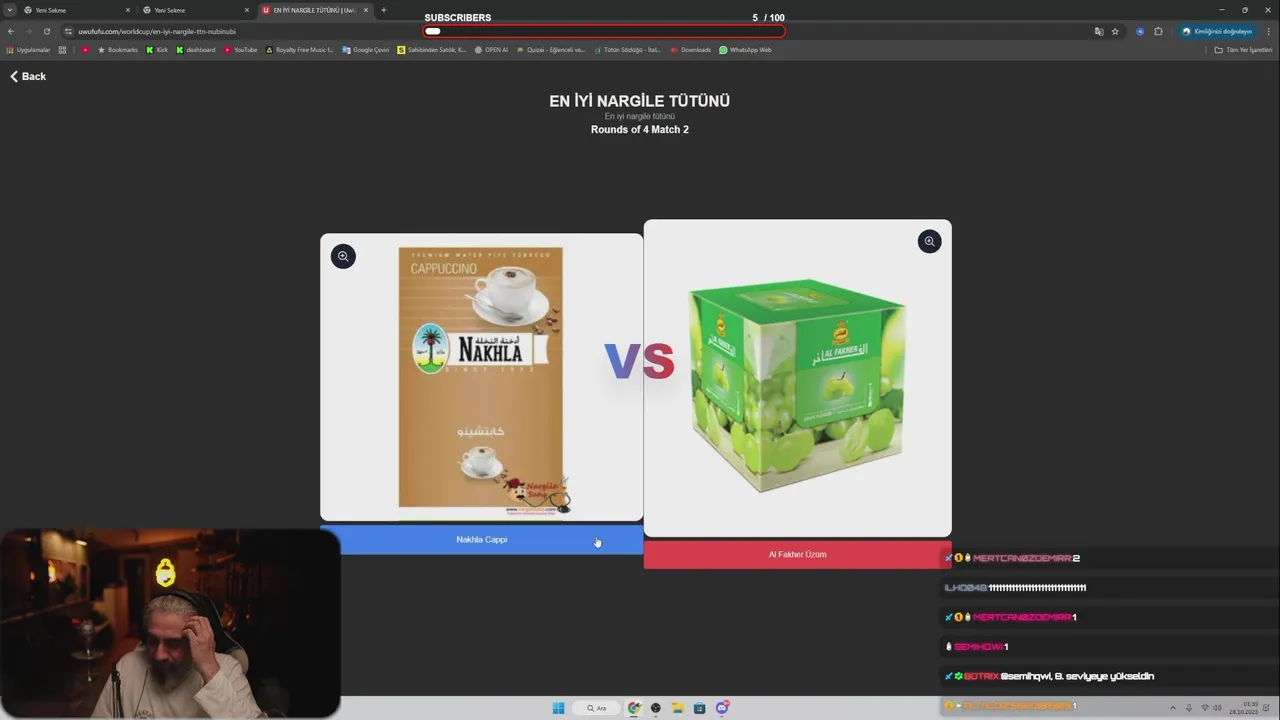This screenshot has width=1280, height=720.
Task: Close the first Yeni Sekme tab
Action: (x=128, y=10)
